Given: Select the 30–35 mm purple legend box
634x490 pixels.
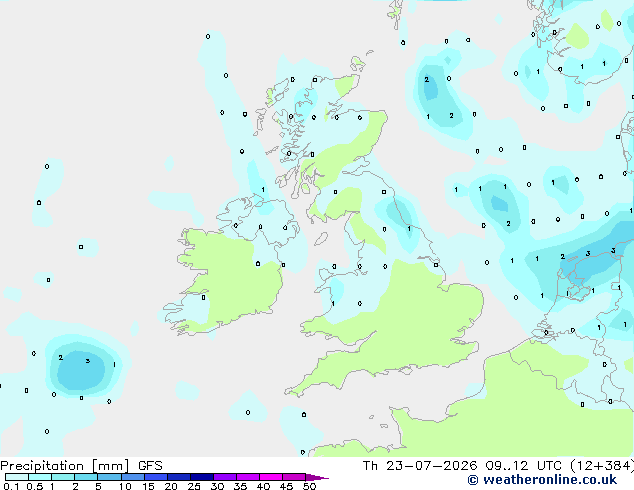Looking at the screenshot, I should (225, 477).
